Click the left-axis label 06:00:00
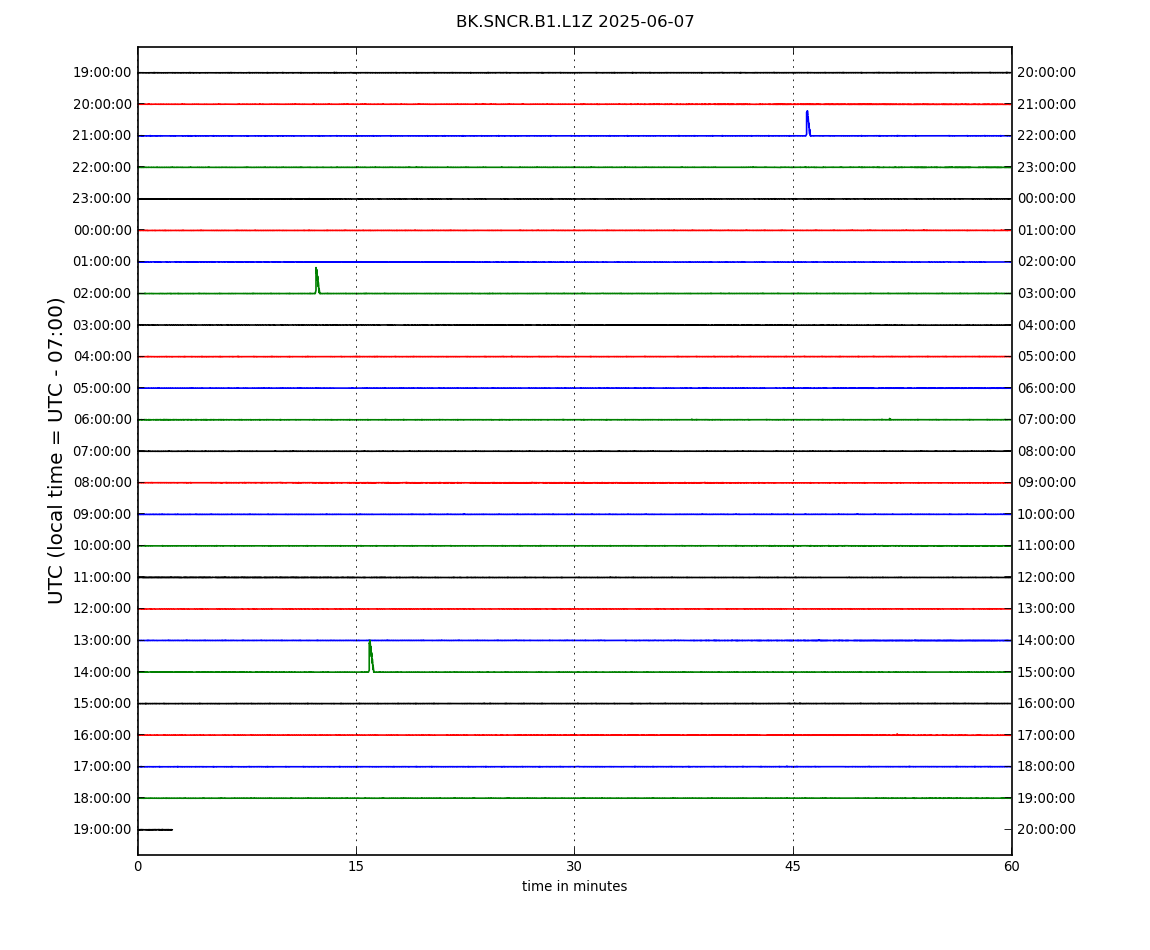The width and height of the screenshot is (1150, 950). coord(103,420)
